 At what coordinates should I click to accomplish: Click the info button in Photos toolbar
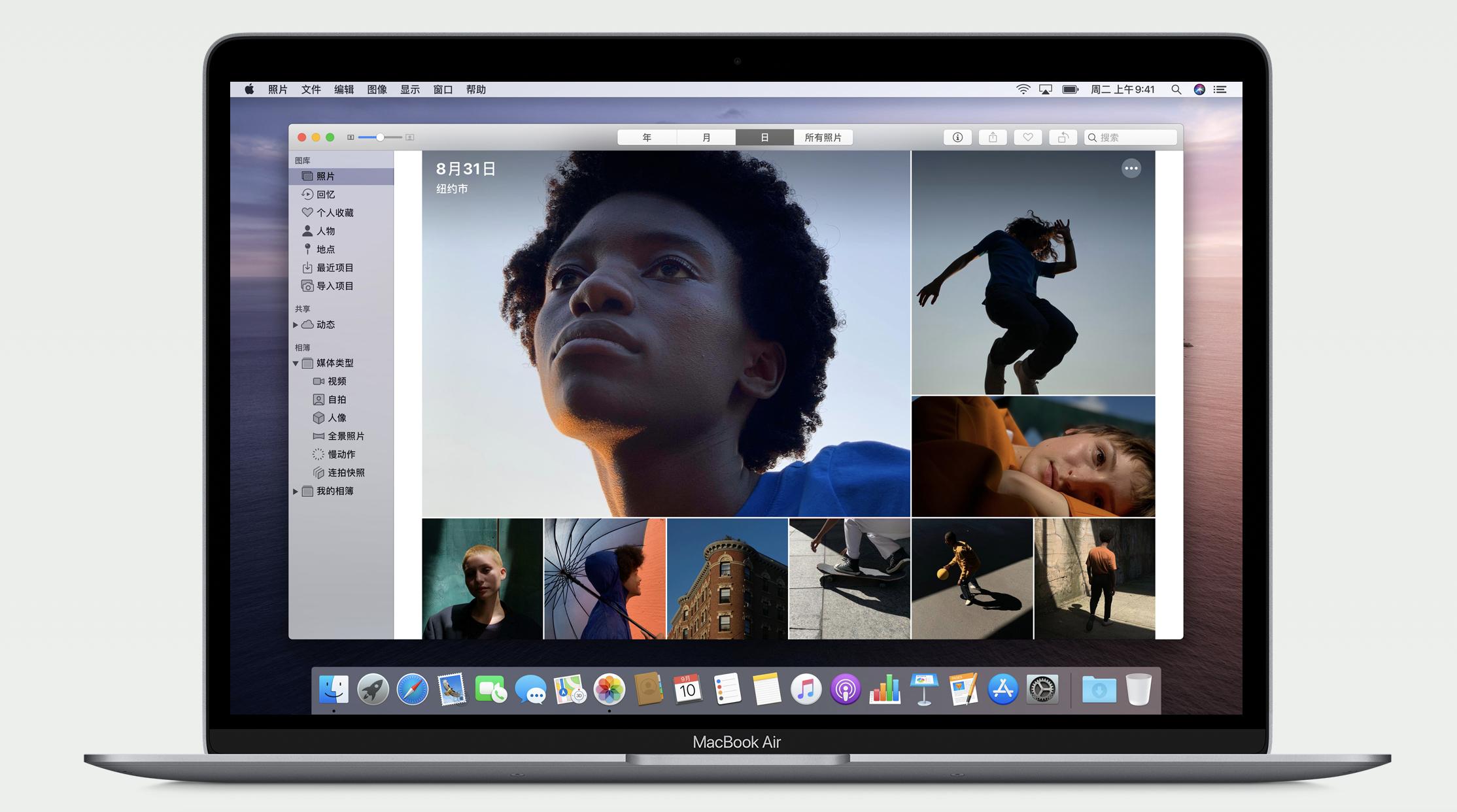pyautogui.click(x=957, y=137)
